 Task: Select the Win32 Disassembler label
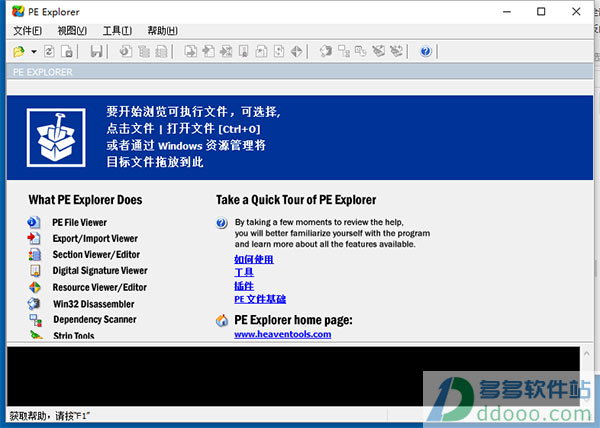(94, 304)
